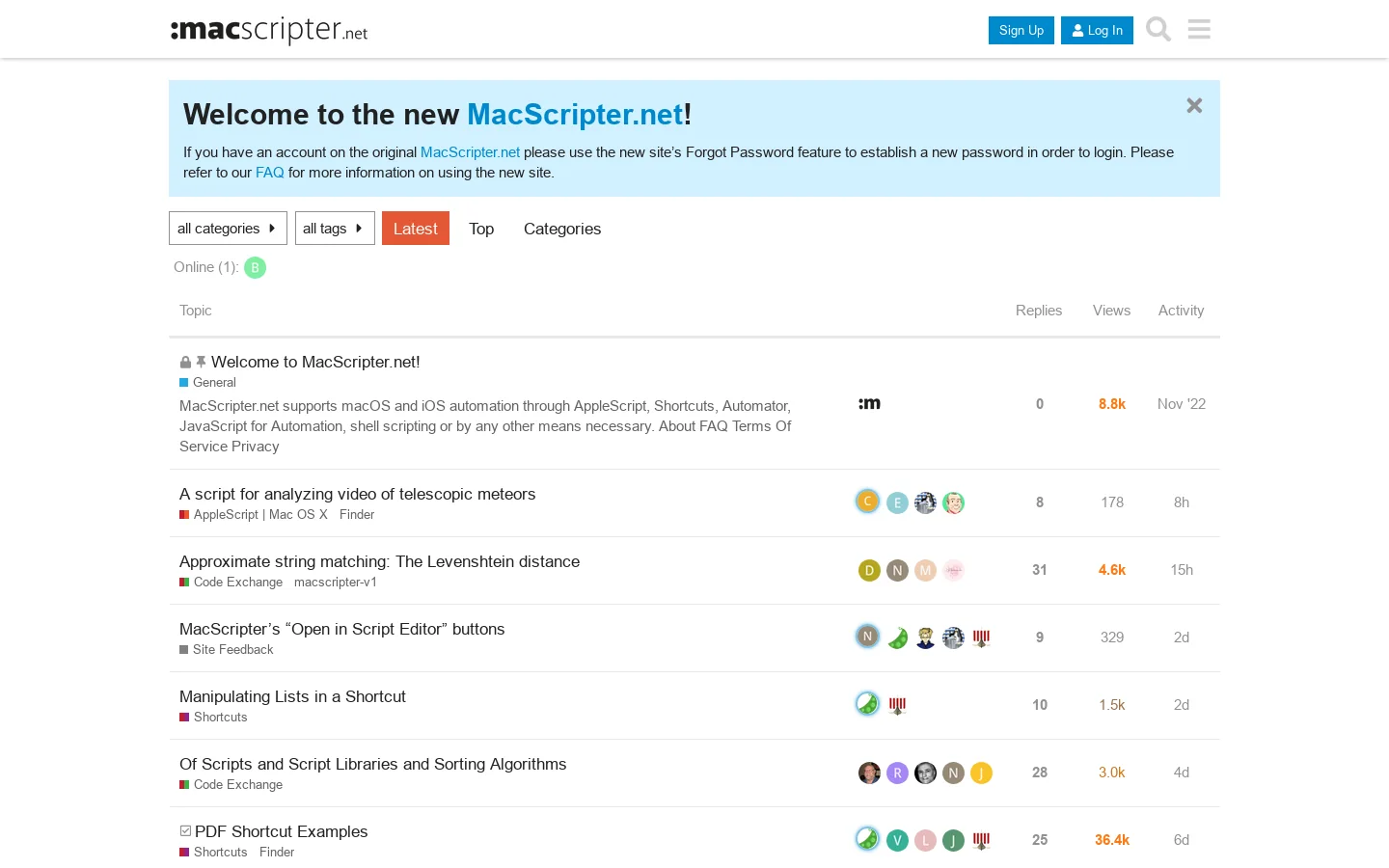Click the 31 replies count for Levenshtein topic
Image resolution: width=1389 pixels, height=868 pixels.
[1040, 570]
